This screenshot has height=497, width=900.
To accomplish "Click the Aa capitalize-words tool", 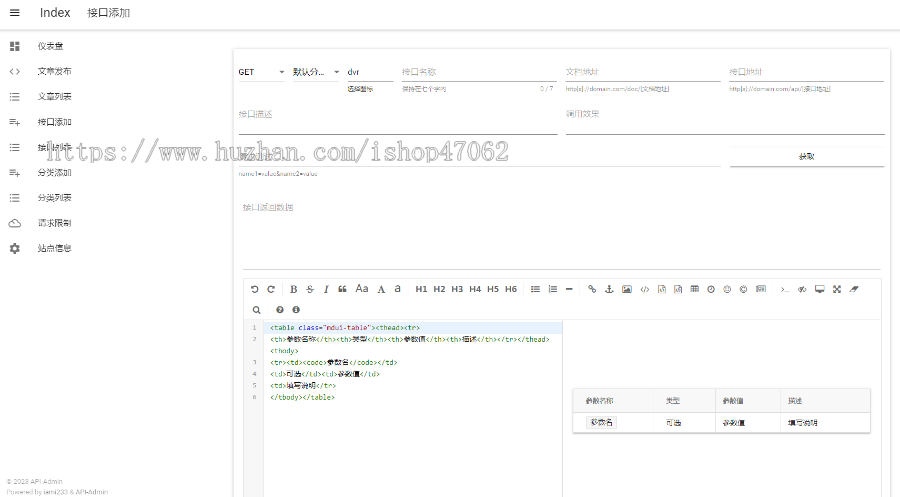I will pyautogui.click(x=362, y=289).
